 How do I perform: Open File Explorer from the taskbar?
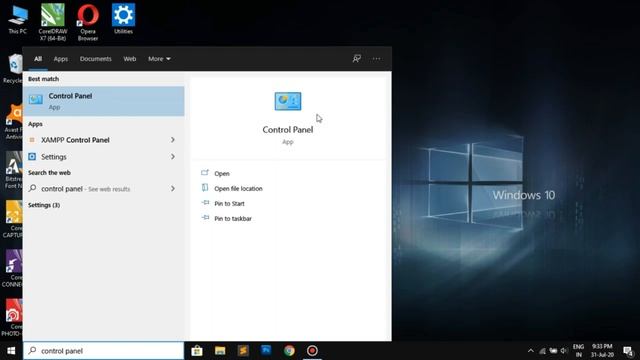coord(220,351)
